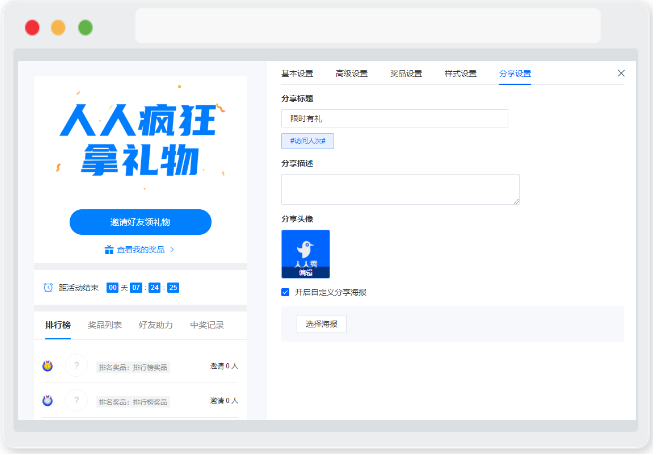The width and height of the screenshot is (653, 454).
Task: Click the countdown seconds box showing 25
Action: 173,287
